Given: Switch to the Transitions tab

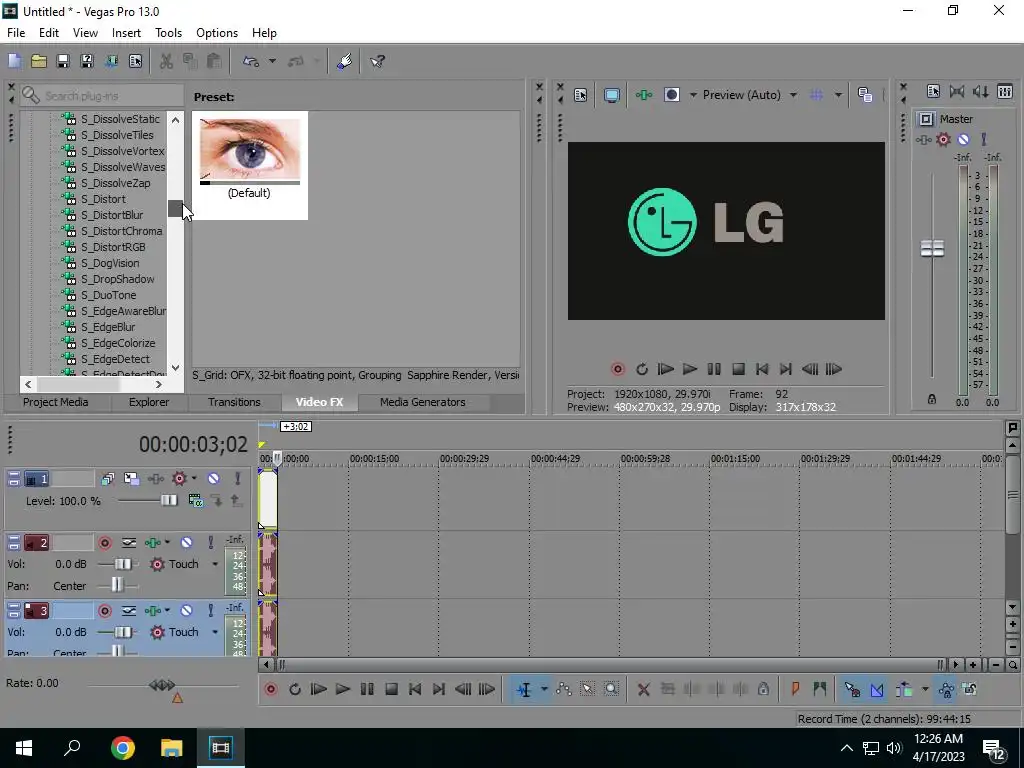Looking at the screenshot, I should click(x=234, y=402).
